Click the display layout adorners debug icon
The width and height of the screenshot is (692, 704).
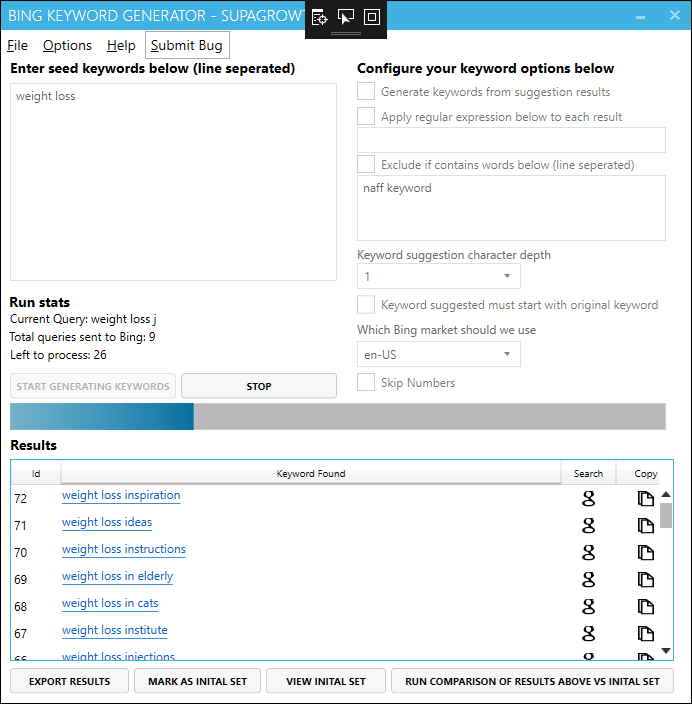372,18
